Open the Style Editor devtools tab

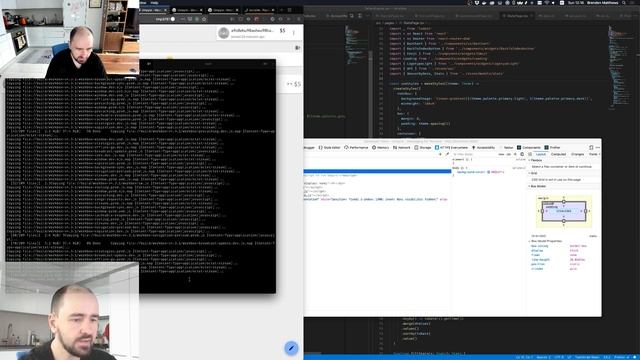329,147
